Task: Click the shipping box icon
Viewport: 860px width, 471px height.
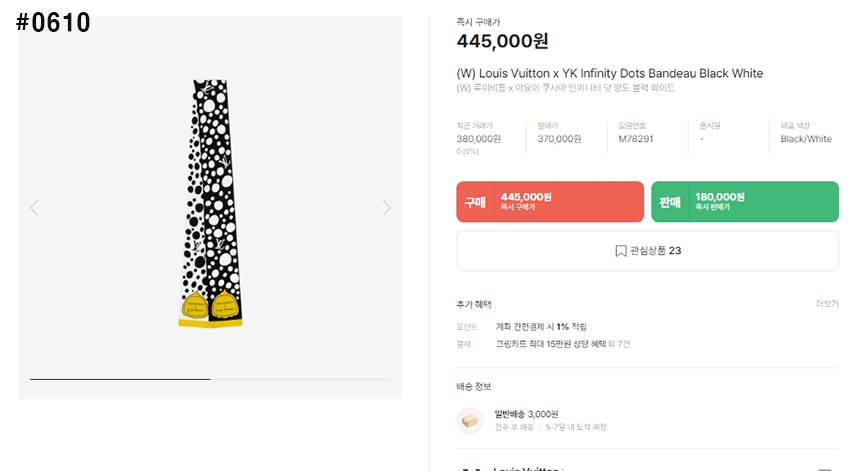Action: pos(469,420)
